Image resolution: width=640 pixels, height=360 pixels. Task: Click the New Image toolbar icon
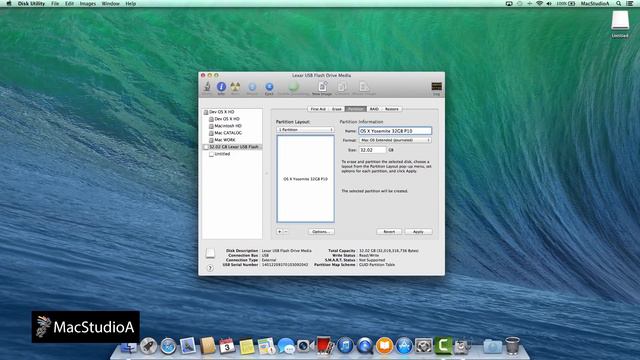[322, 87]
